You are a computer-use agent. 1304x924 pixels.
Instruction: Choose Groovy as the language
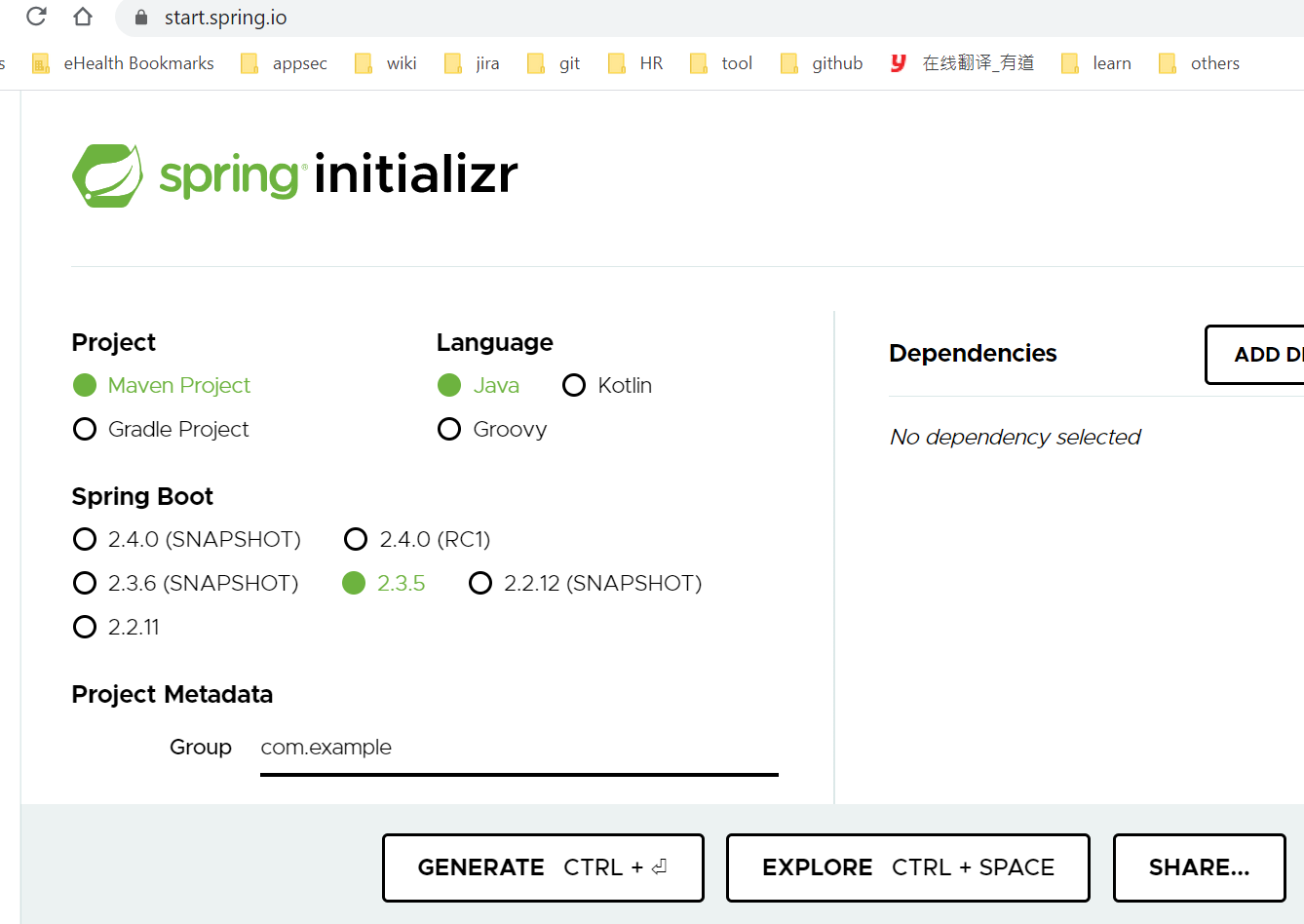[x=492, y=429]
